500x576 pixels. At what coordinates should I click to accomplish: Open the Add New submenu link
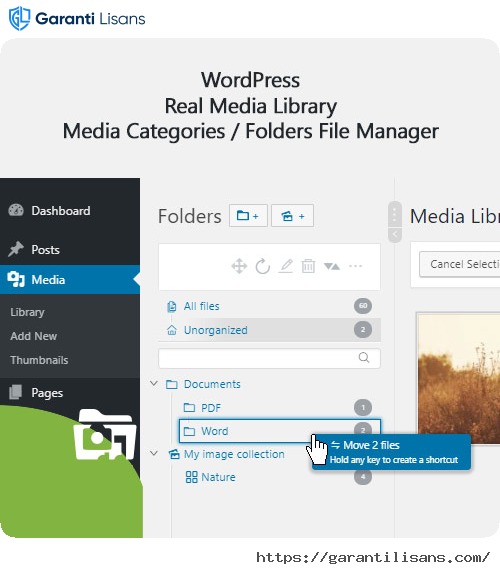[33, 336]
